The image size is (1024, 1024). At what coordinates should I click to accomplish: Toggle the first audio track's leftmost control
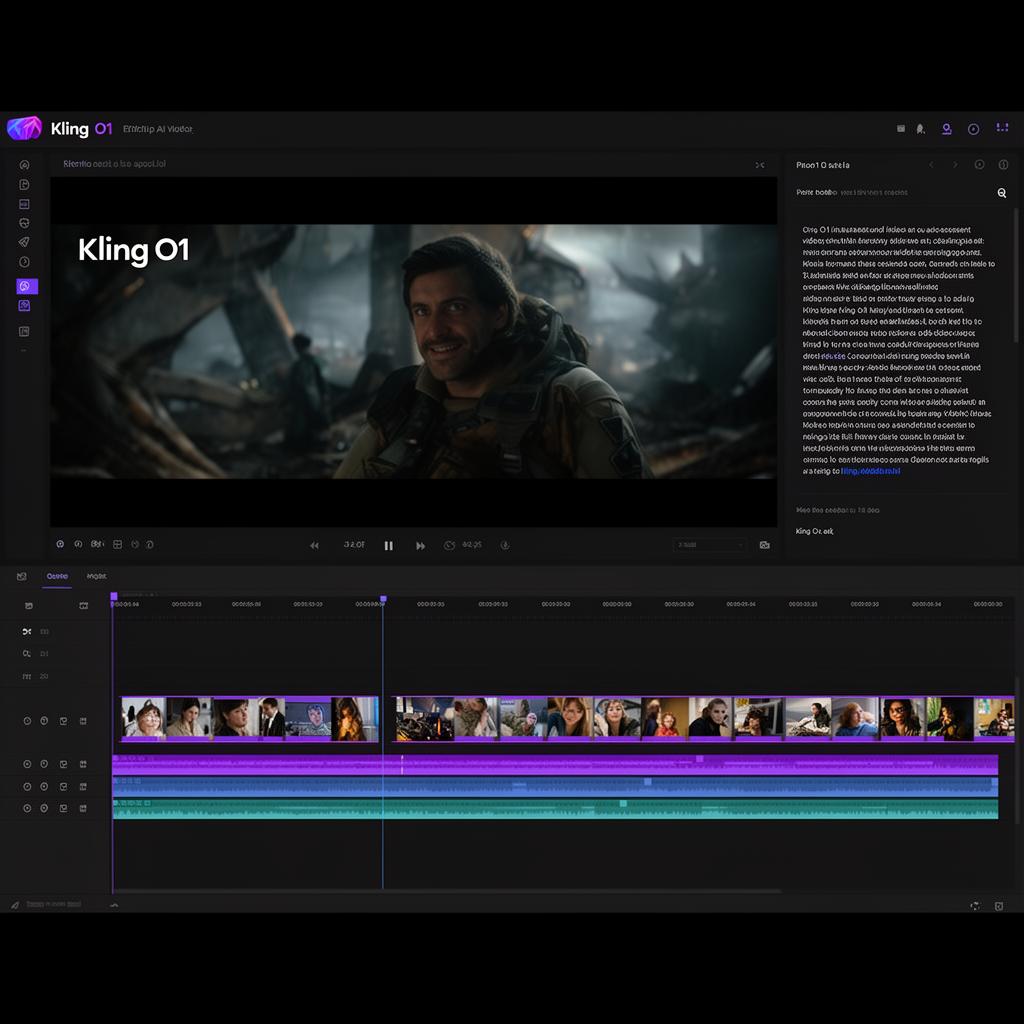28,764
